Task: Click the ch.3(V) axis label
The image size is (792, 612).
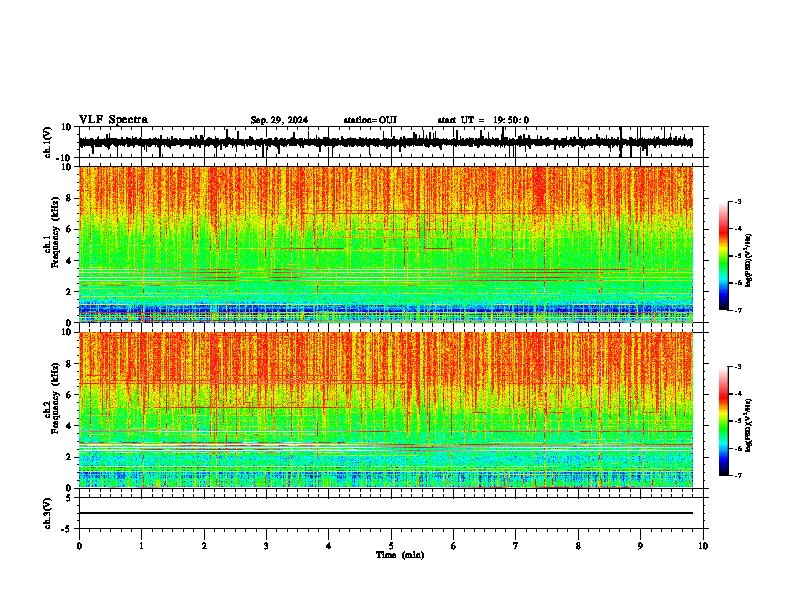Action: [48, 513]
